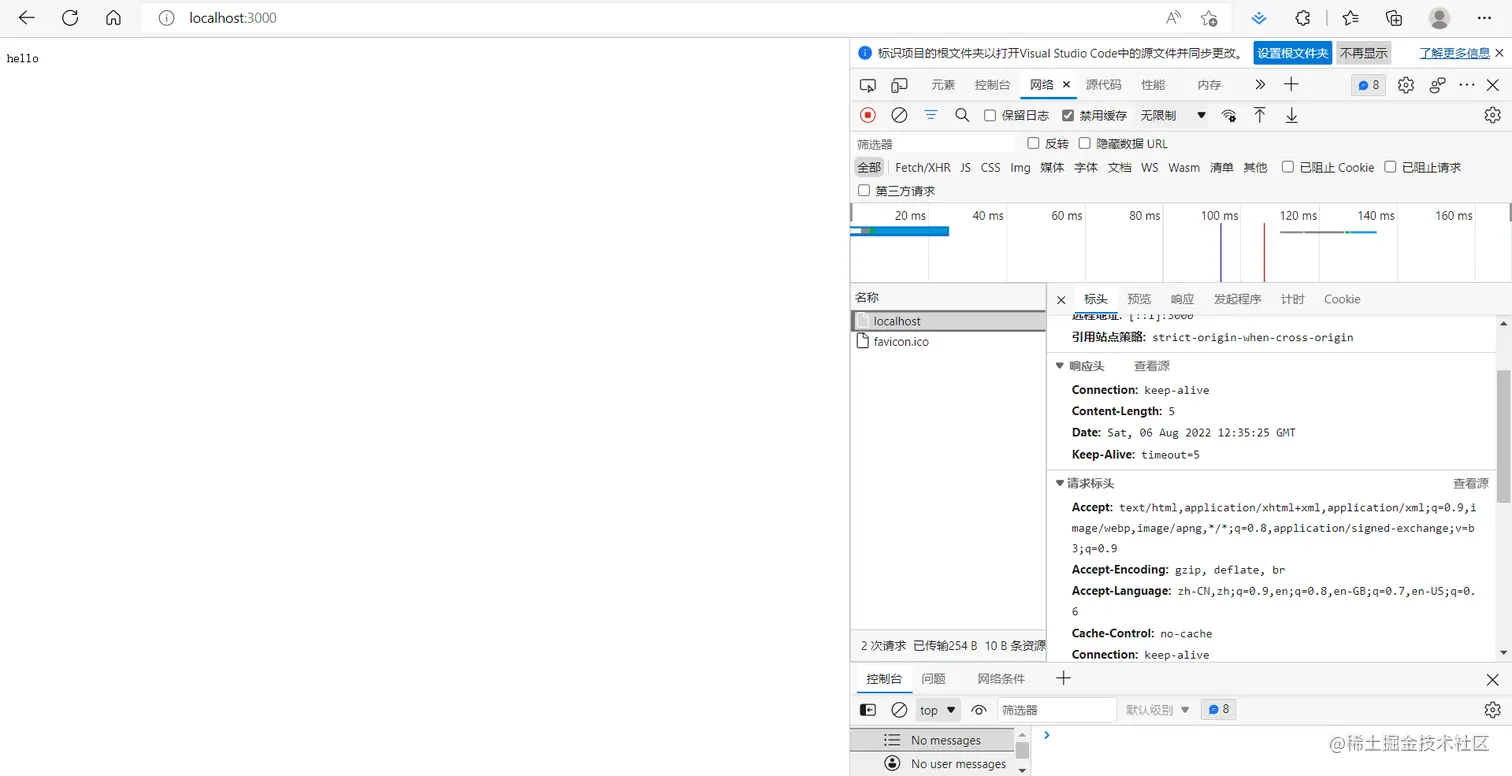Open the browser extensions puzzle icon

coord(1303,18)
